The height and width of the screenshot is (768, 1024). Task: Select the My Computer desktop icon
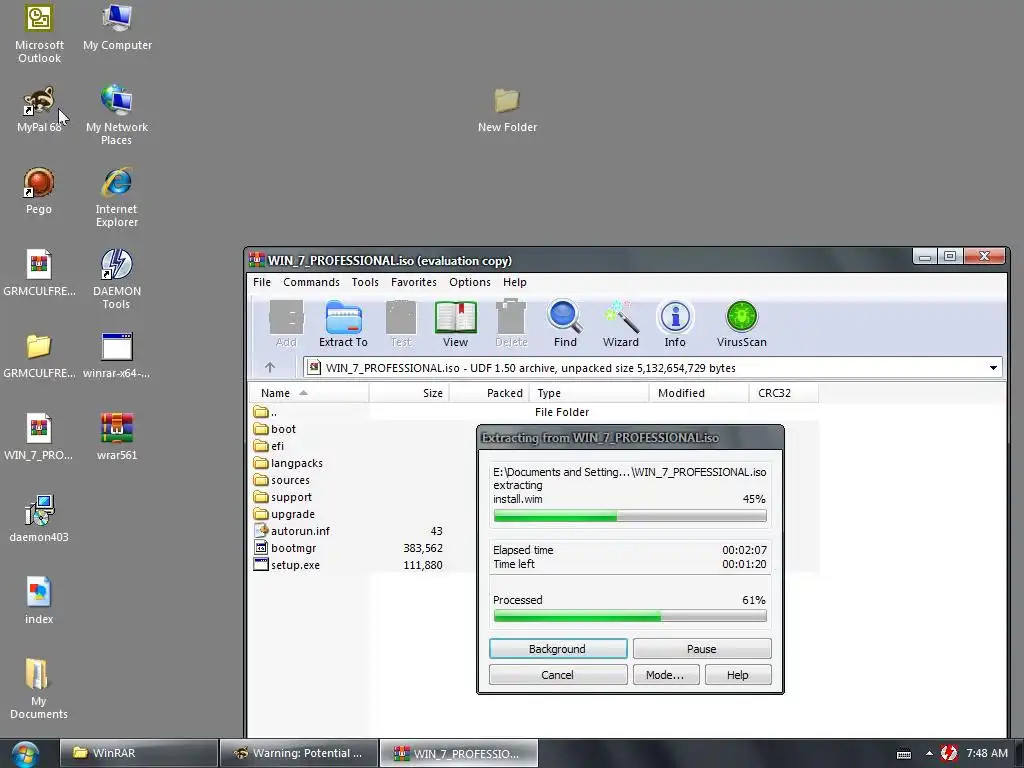(118, 27)
